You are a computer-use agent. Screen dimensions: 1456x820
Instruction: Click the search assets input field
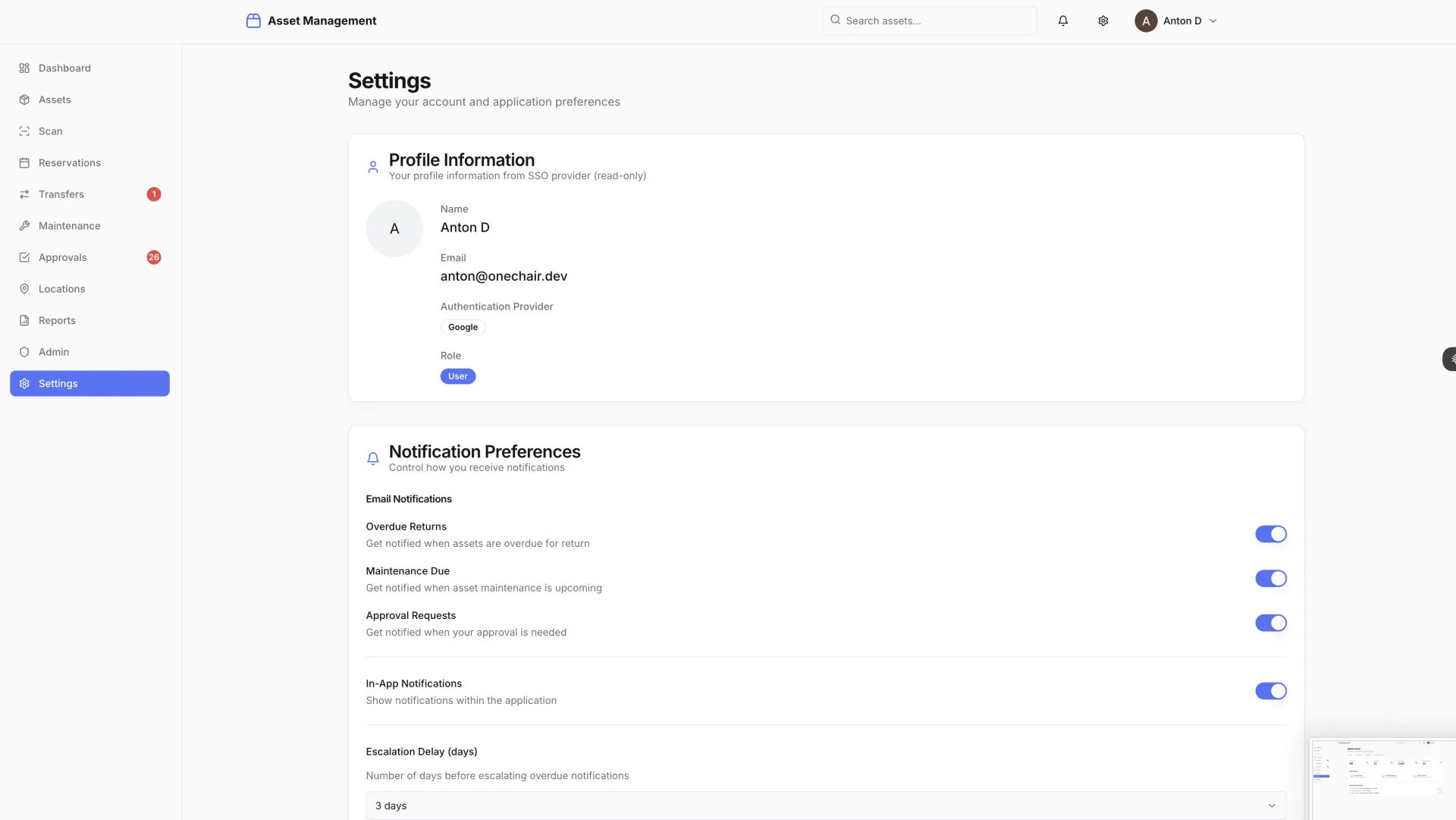(x=928, y=20)
